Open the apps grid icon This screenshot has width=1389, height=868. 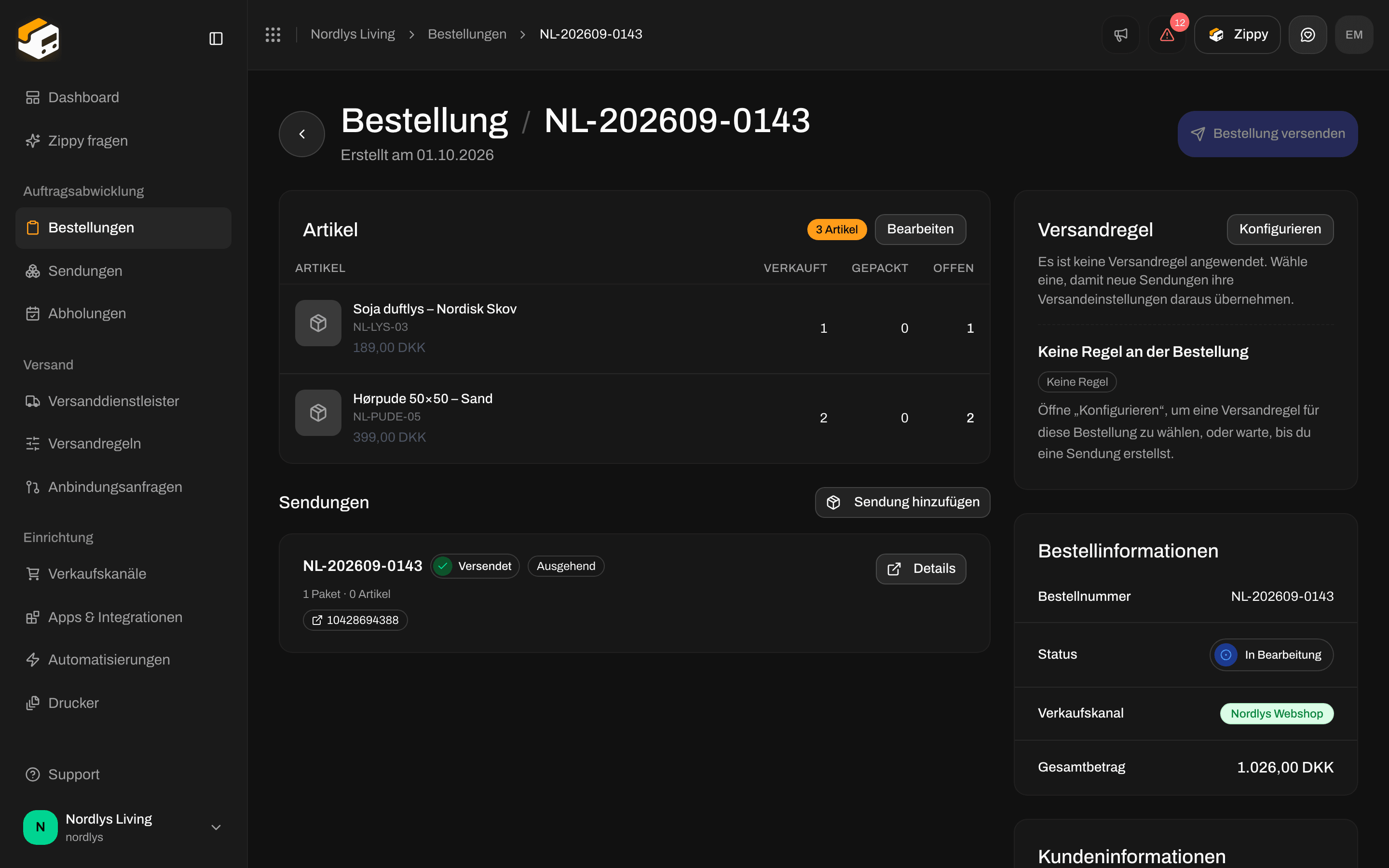272,34
